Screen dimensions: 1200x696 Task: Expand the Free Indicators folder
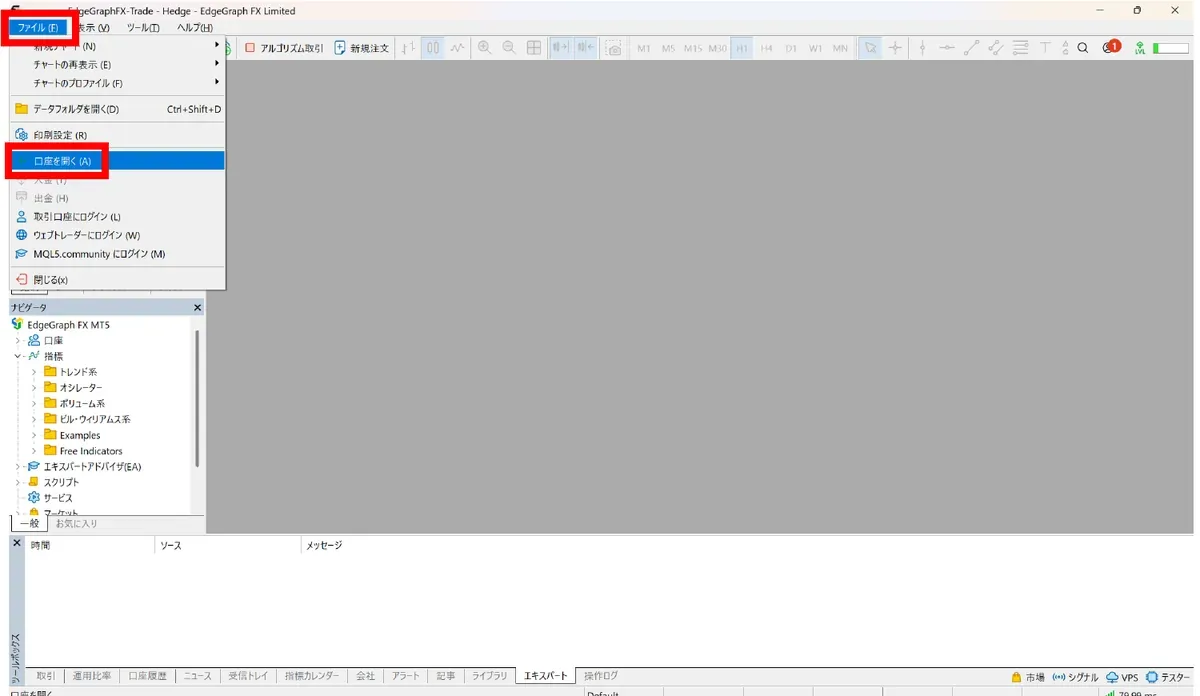(34, 451)
